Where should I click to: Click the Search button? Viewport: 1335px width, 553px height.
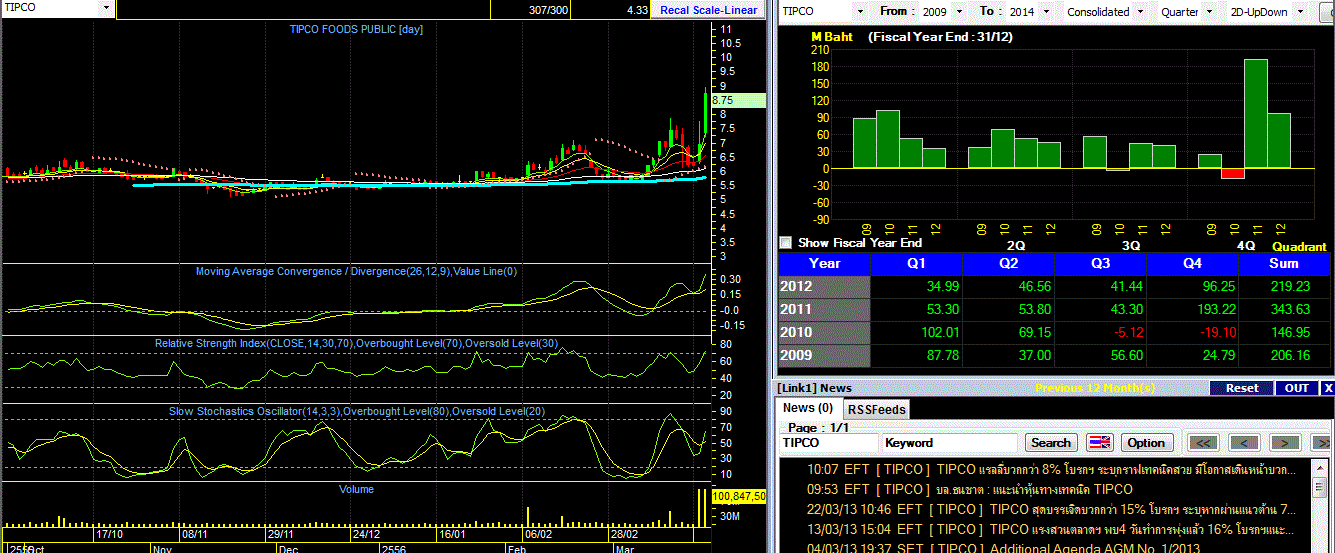[x=1050, y=443]
